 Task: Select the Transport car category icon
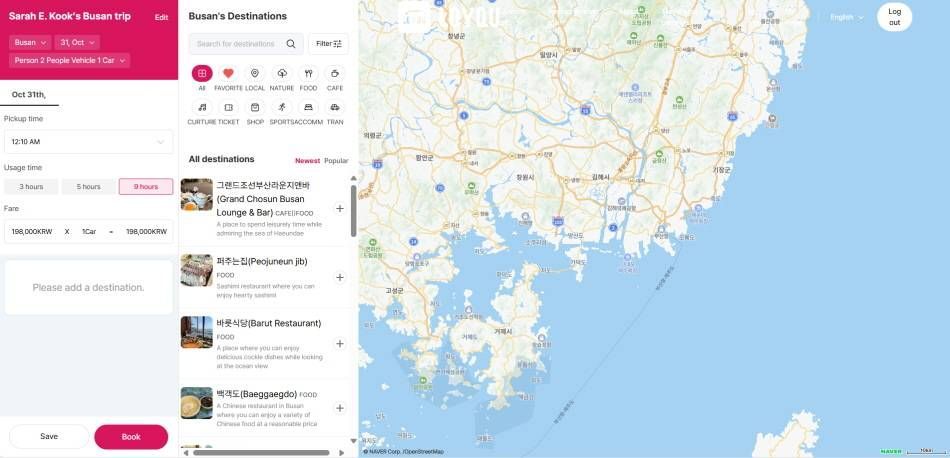334,107
